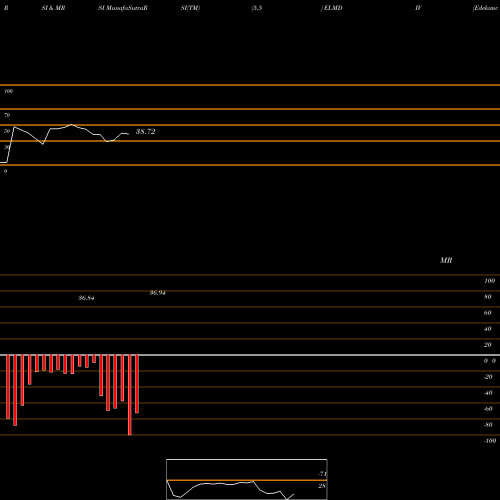Click the 36.94 value label

157,293
